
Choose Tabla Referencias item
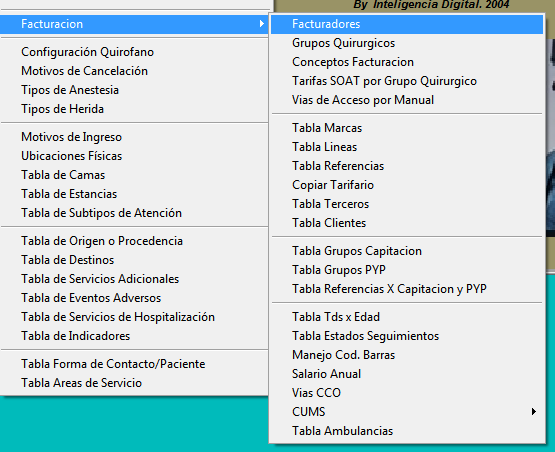pyautogui.click(x=407, y=166)
